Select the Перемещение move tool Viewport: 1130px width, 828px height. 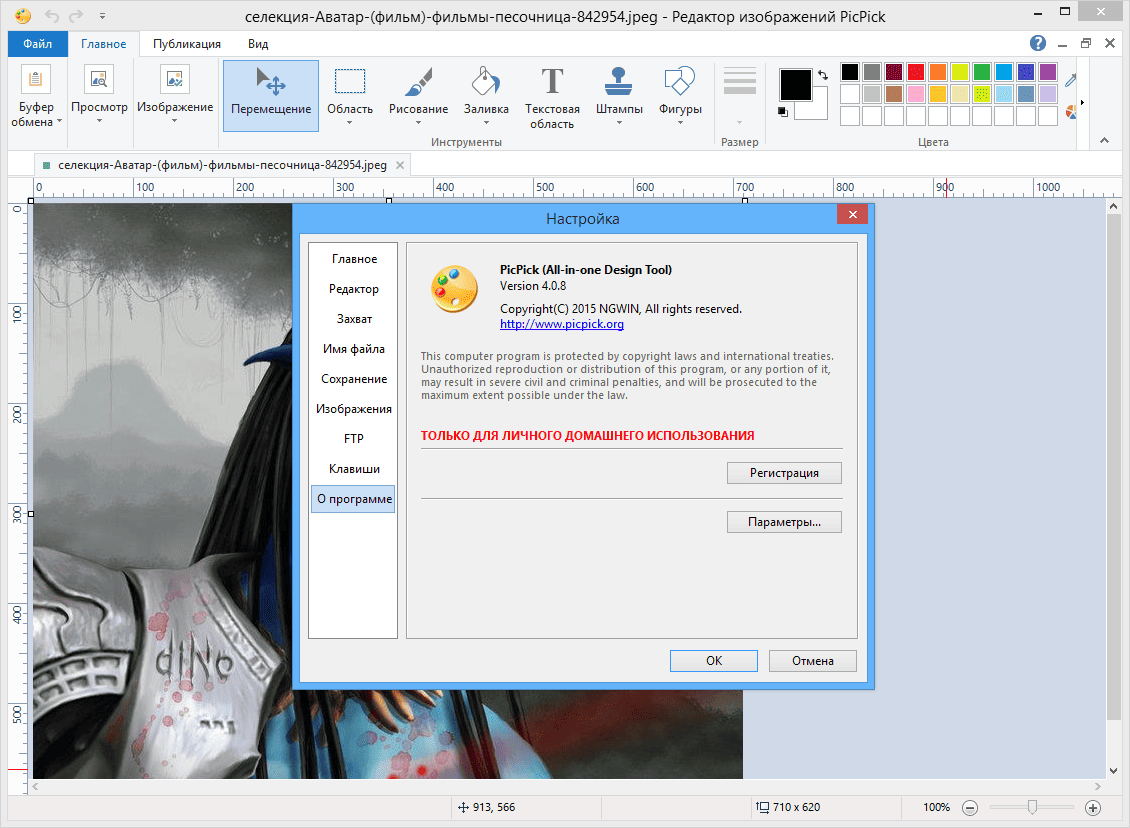click(x=271, y=96)
